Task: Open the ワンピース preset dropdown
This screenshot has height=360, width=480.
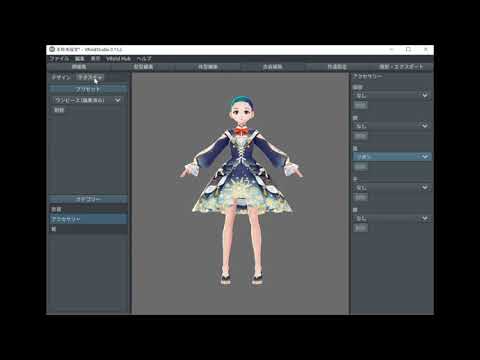Action: 87,100
